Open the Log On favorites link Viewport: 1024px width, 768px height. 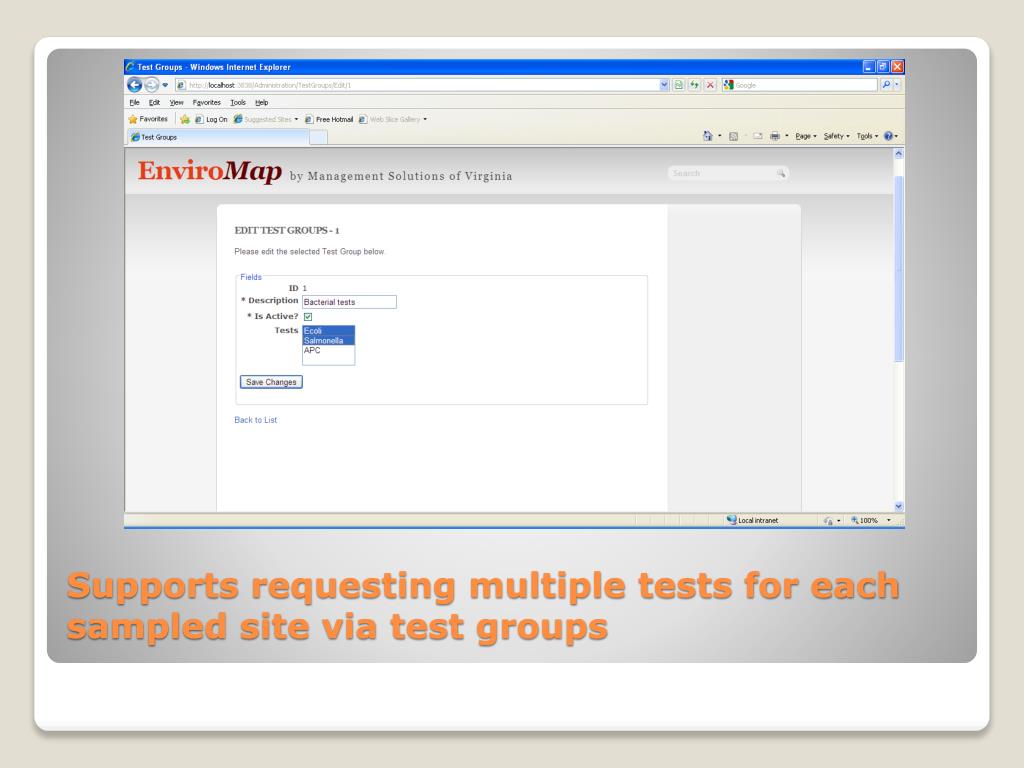[211, 120]
